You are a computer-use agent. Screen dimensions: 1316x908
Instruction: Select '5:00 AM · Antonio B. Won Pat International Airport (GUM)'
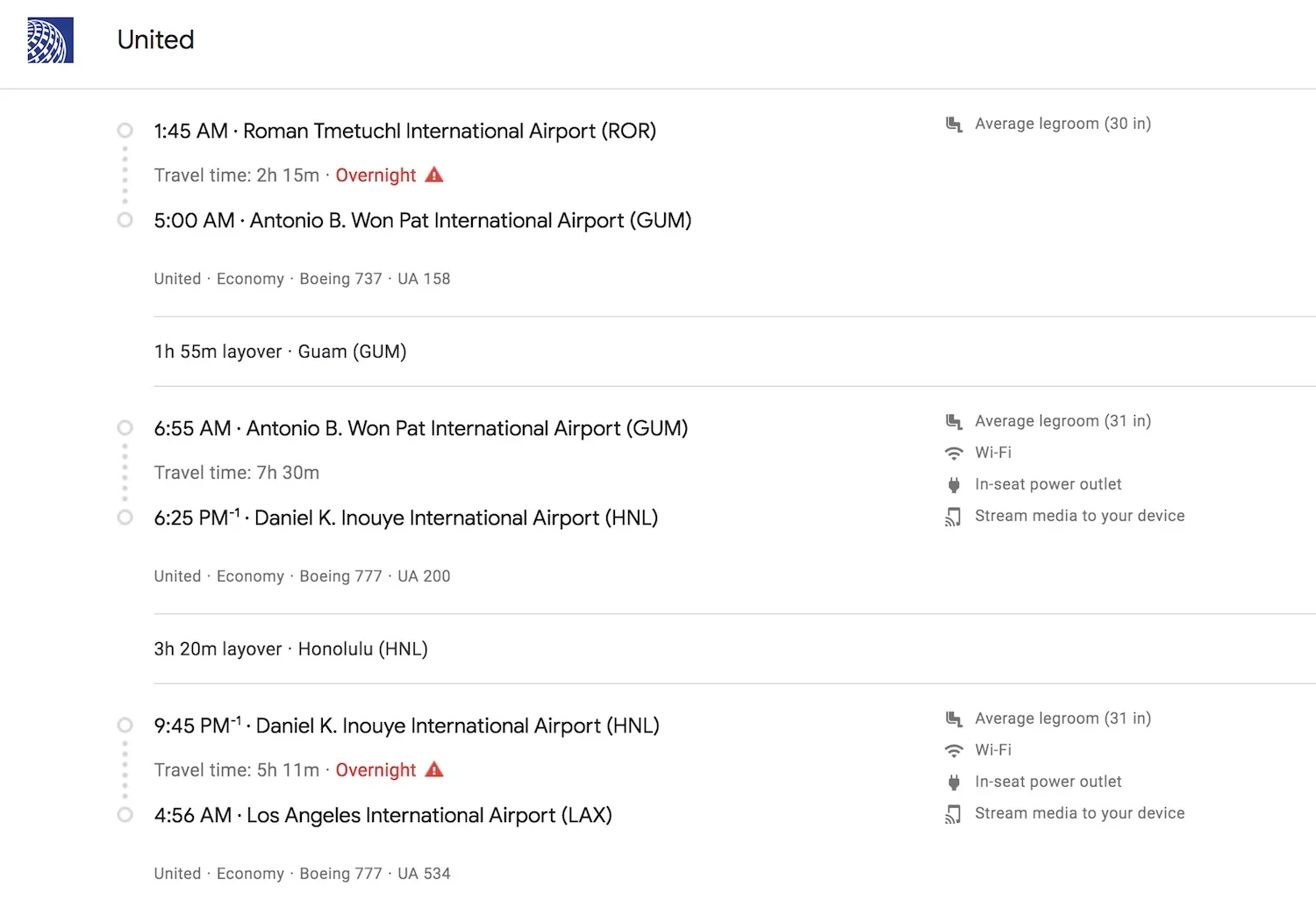423,220
